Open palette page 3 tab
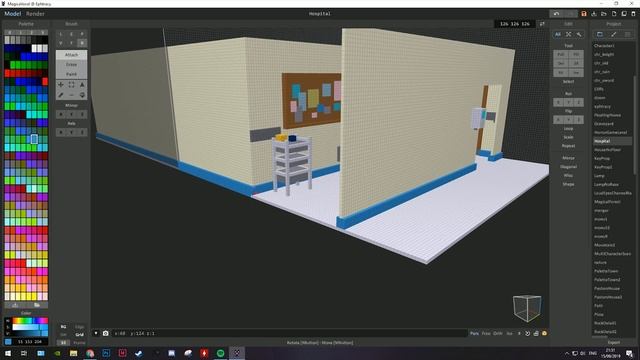This screenshot has height=360, width=640. pyautogui.click(x=42, y=32)
